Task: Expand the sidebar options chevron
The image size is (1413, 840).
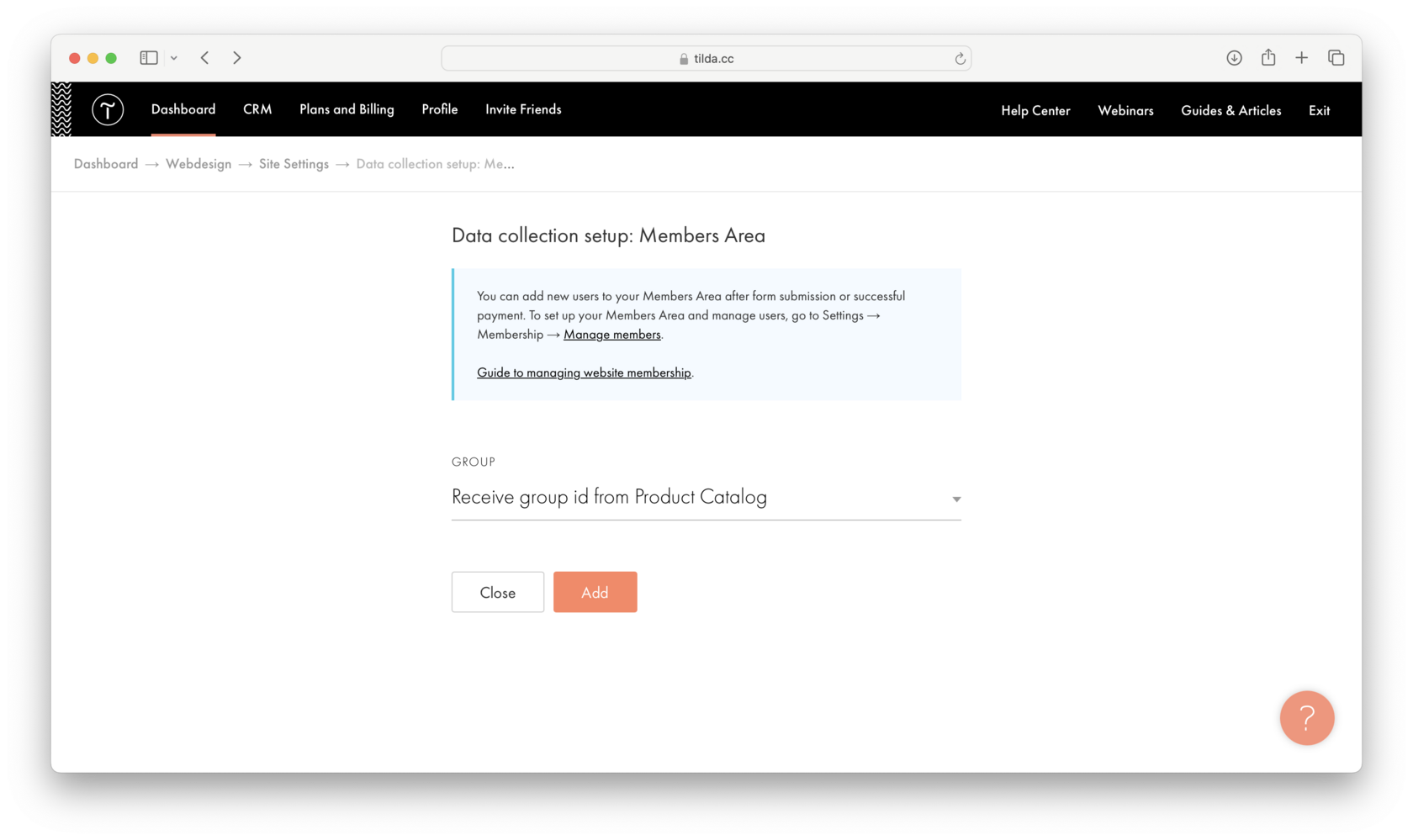Action: click(x=174, y=58)
